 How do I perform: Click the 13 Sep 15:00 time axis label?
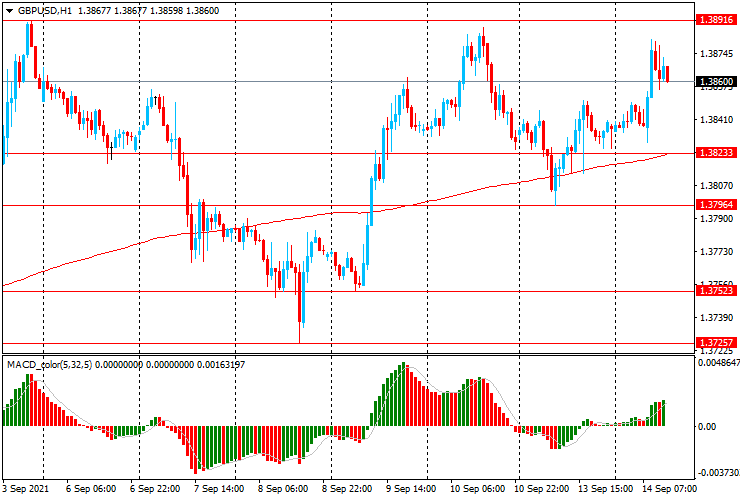pyautogui.click(x=605, y=489)
